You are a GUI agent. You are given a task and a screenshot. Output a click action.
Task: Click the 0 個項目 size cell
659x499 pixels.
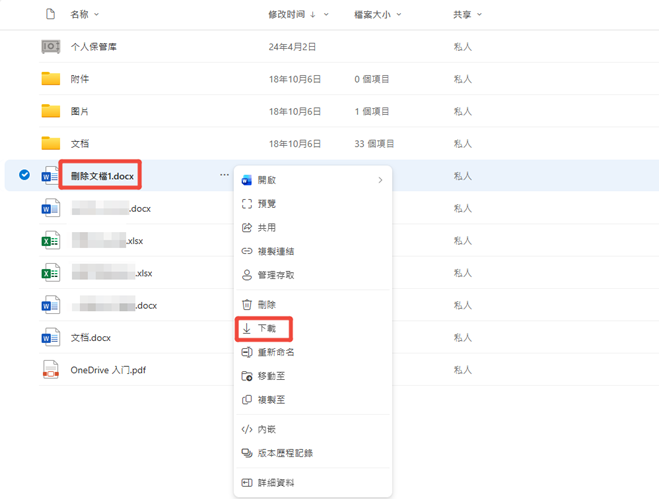(x=372, y=79)
